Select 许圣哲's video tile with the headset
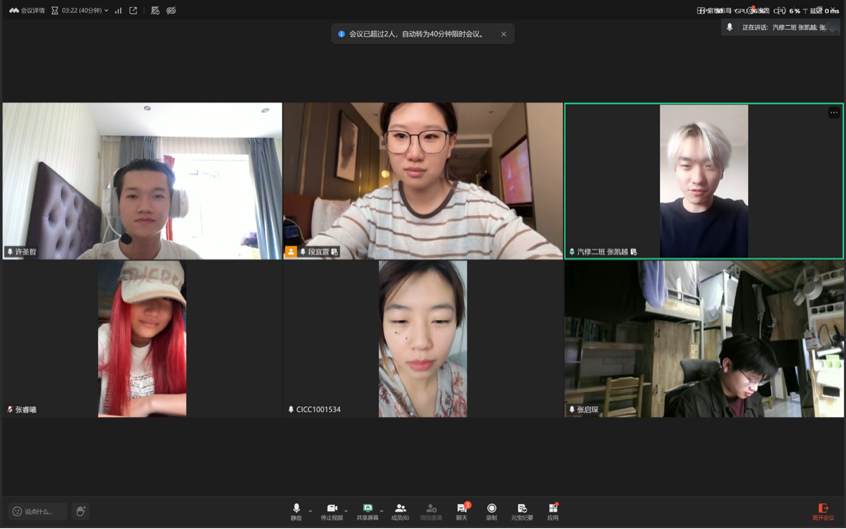The width and height of the screenshot is (846, 529). click(x=142, y=181)
